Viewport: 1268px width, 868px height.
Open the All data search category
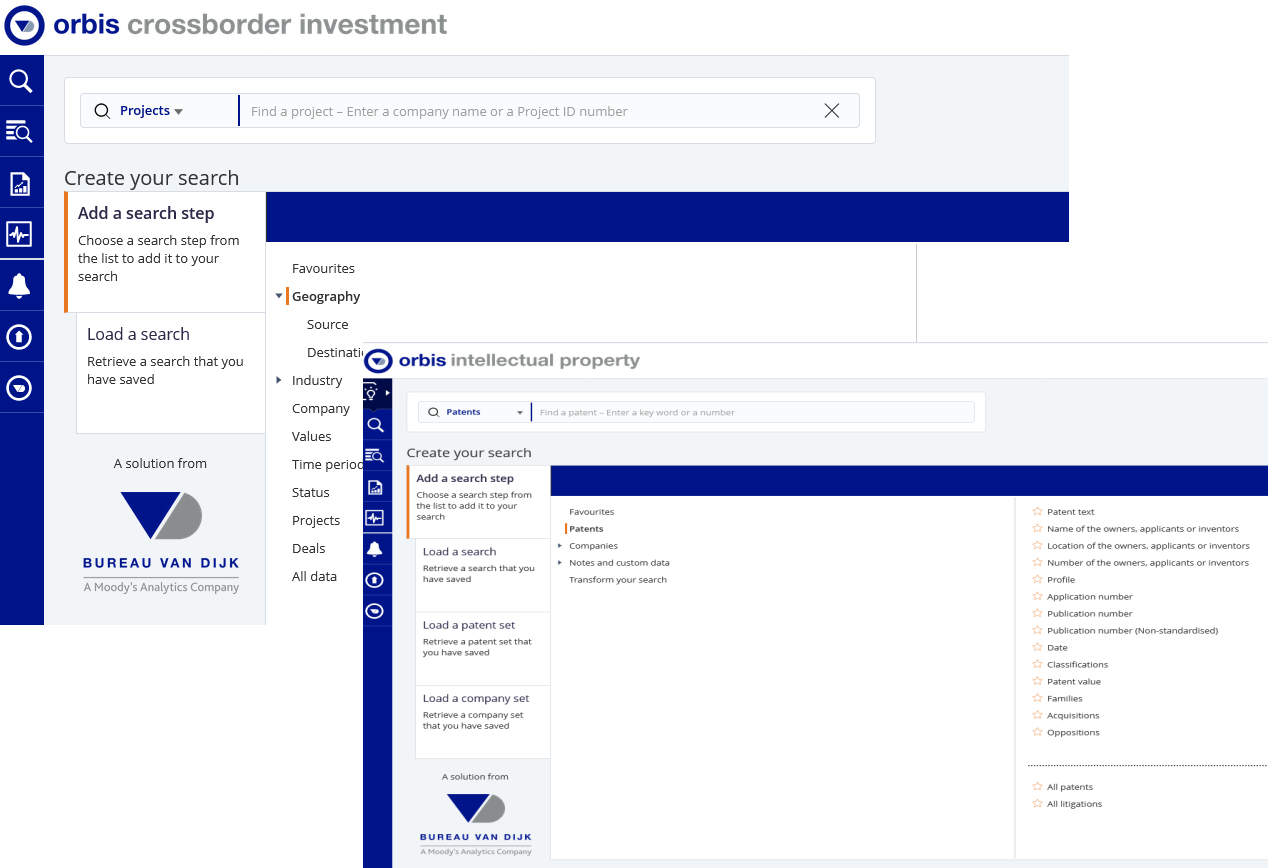click(x=314, y=577)
